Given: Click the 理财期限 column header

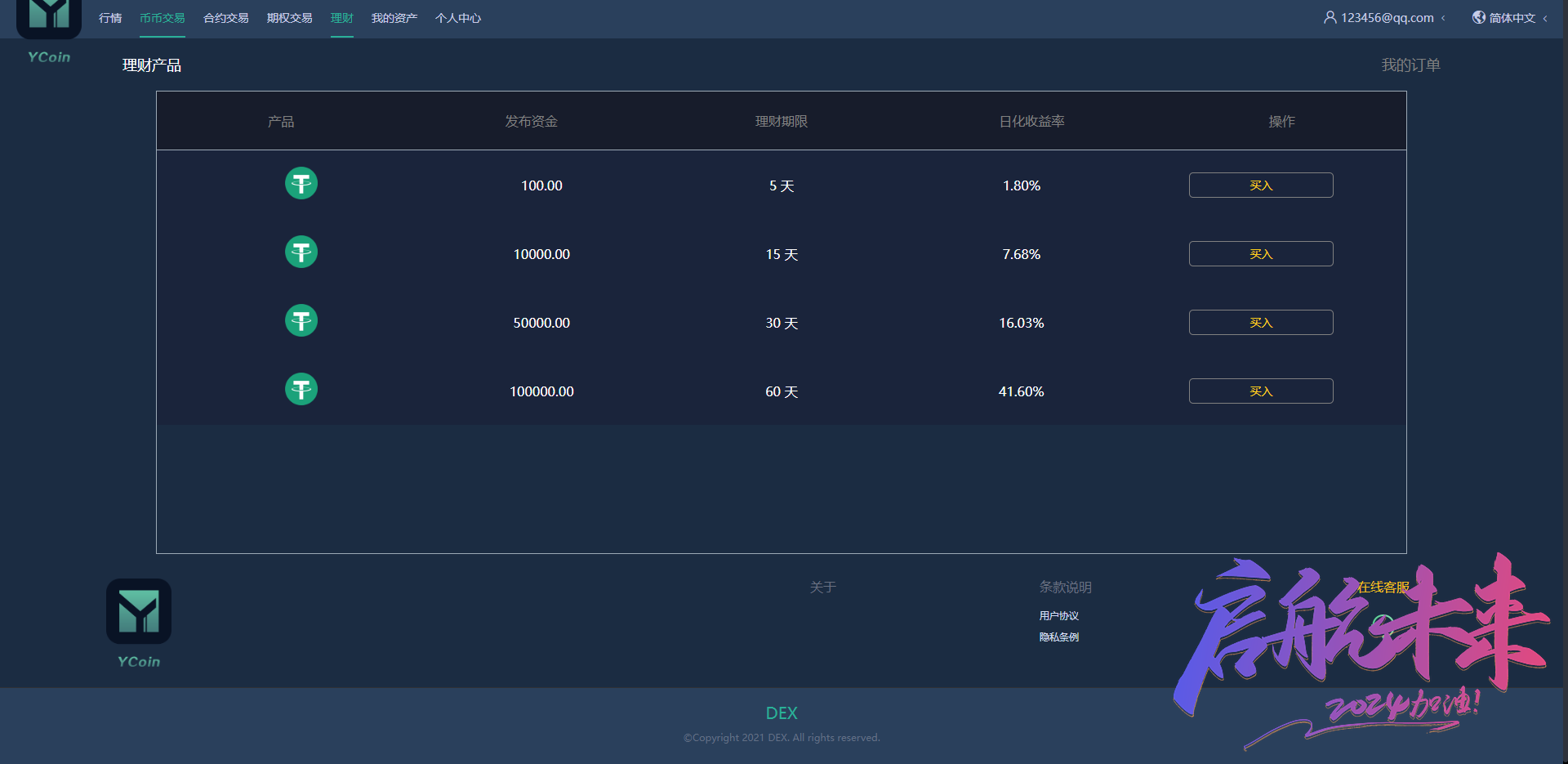Looking at the screenshot, I should (x=782, y=122).
